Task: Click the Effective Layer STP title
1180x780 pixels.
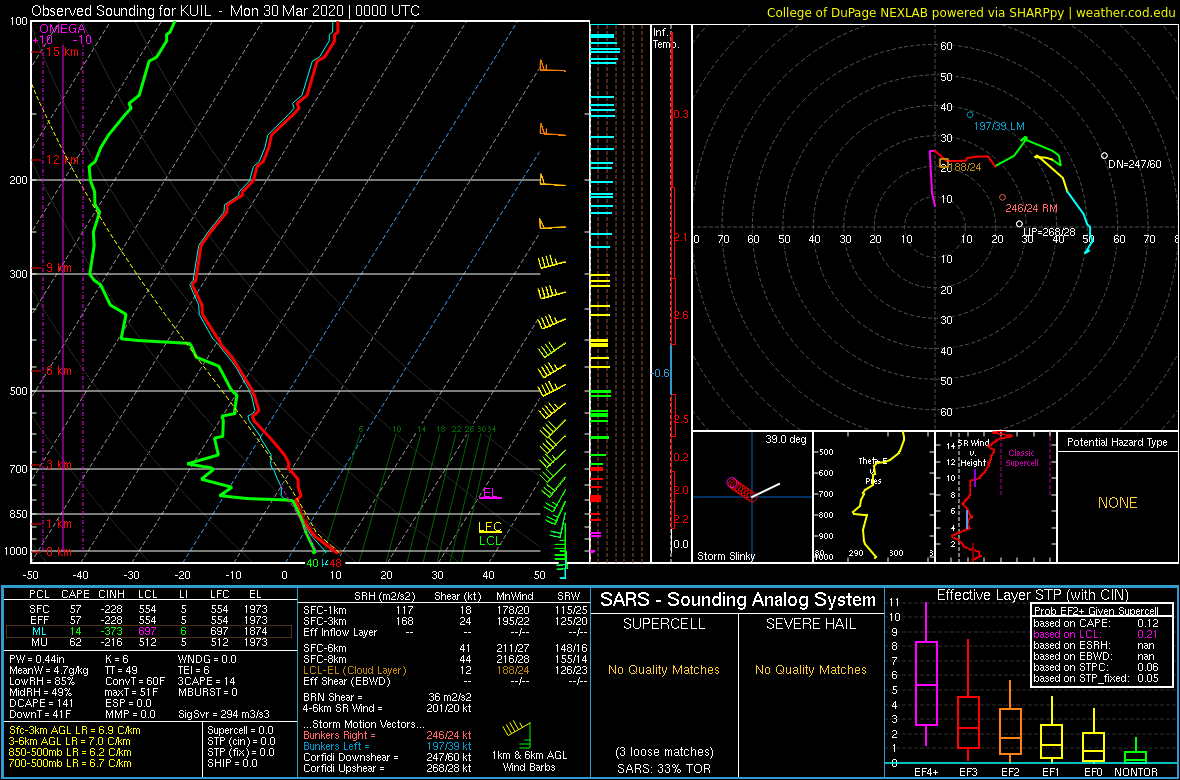Action: (1032, 596)
